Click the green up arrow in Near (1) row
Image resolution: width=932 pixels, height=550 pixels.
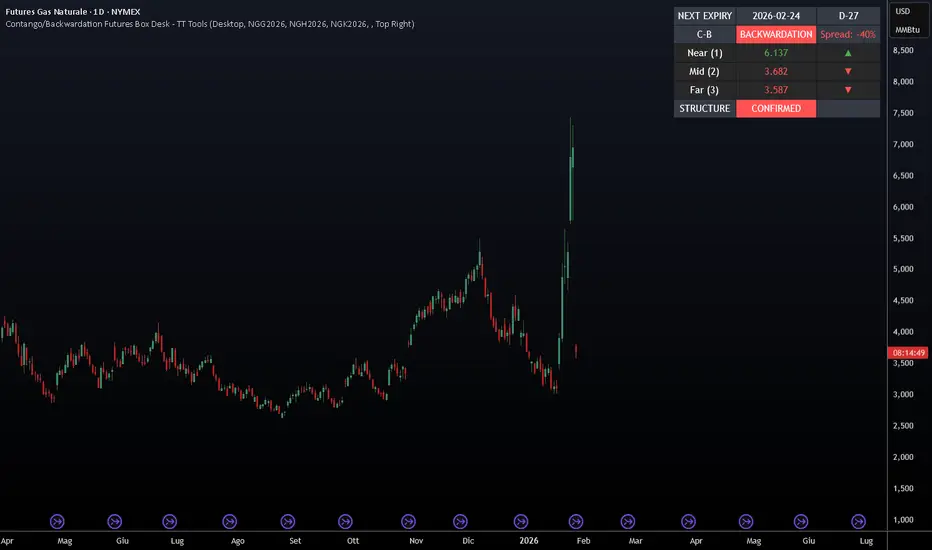(x=848, y=53)
